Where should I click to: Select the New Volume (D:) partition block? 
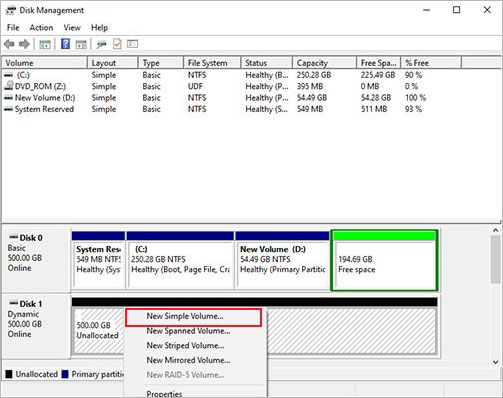coord(282,260)
